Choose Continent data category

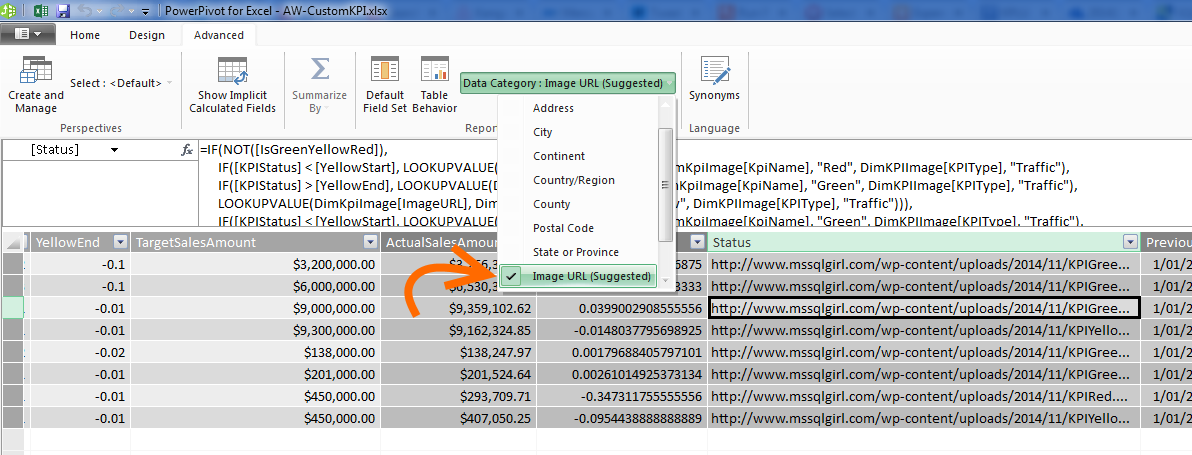(578, 156)
